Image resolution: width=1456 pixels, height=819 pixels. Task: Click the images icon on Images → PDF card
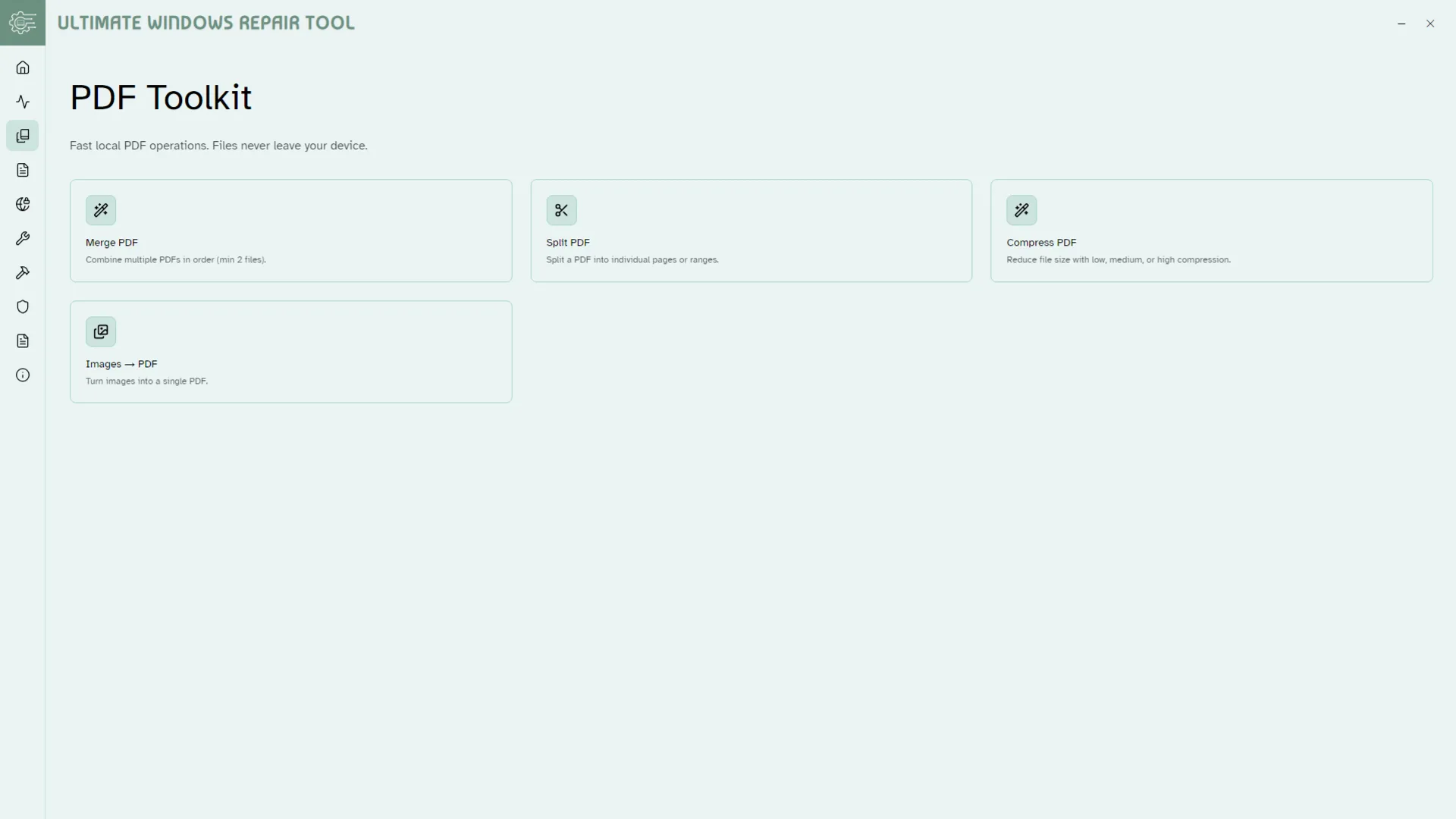coord(101,331)
